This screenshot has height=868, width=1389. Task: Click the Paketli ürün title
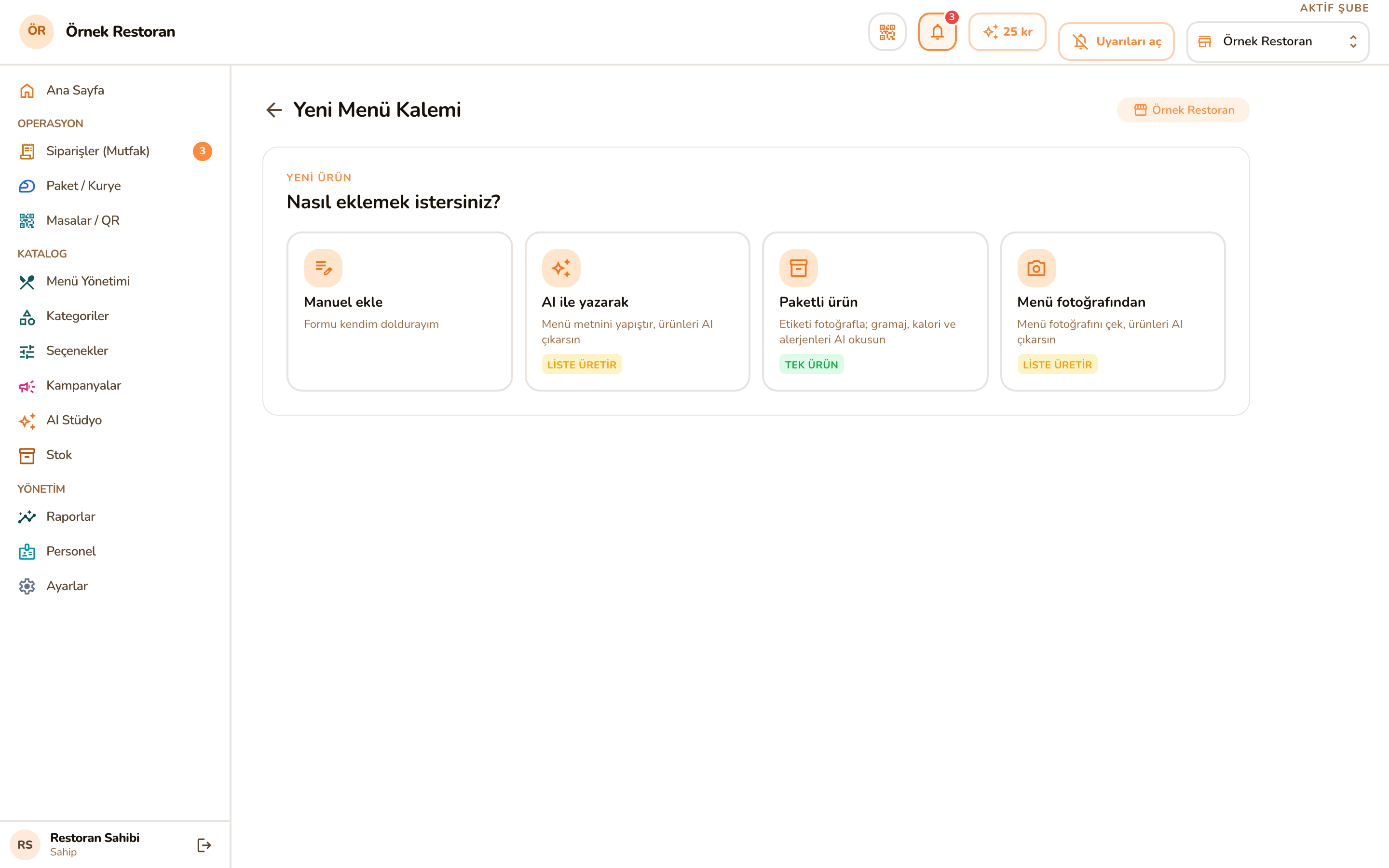pos(818,302)
